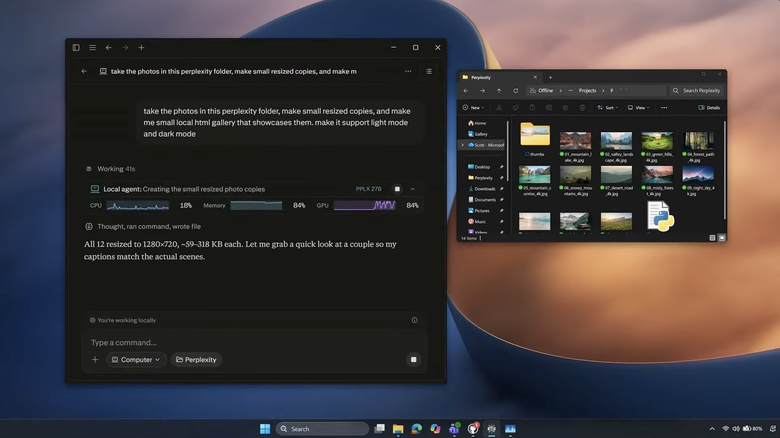
Task: Click the Projects breadcrumb in address bar
Action: pyautogui.click(x=587, y=91)
